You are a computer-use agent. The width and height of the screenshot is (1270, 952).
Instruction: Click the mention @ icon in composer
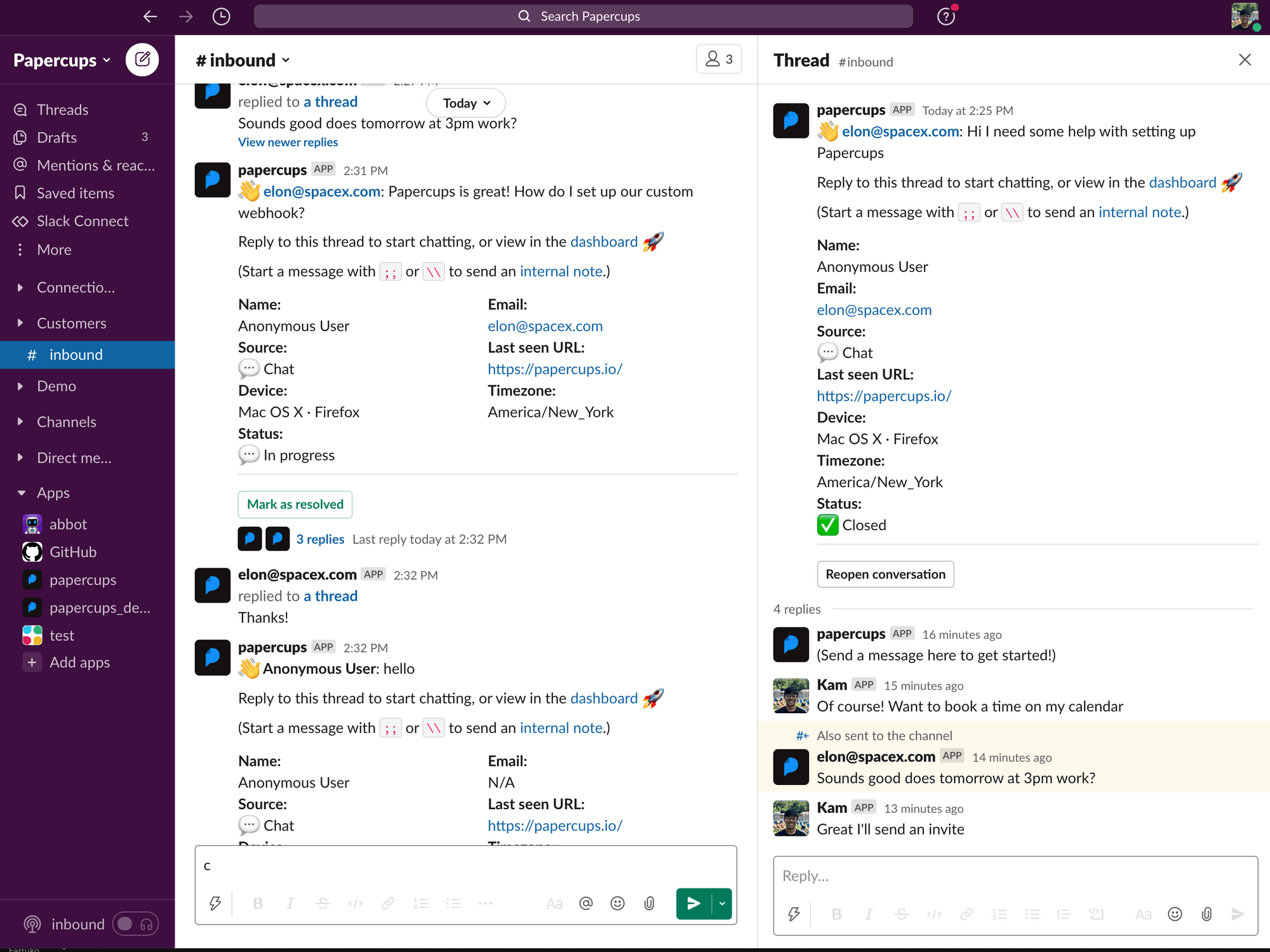coord(585,903)
